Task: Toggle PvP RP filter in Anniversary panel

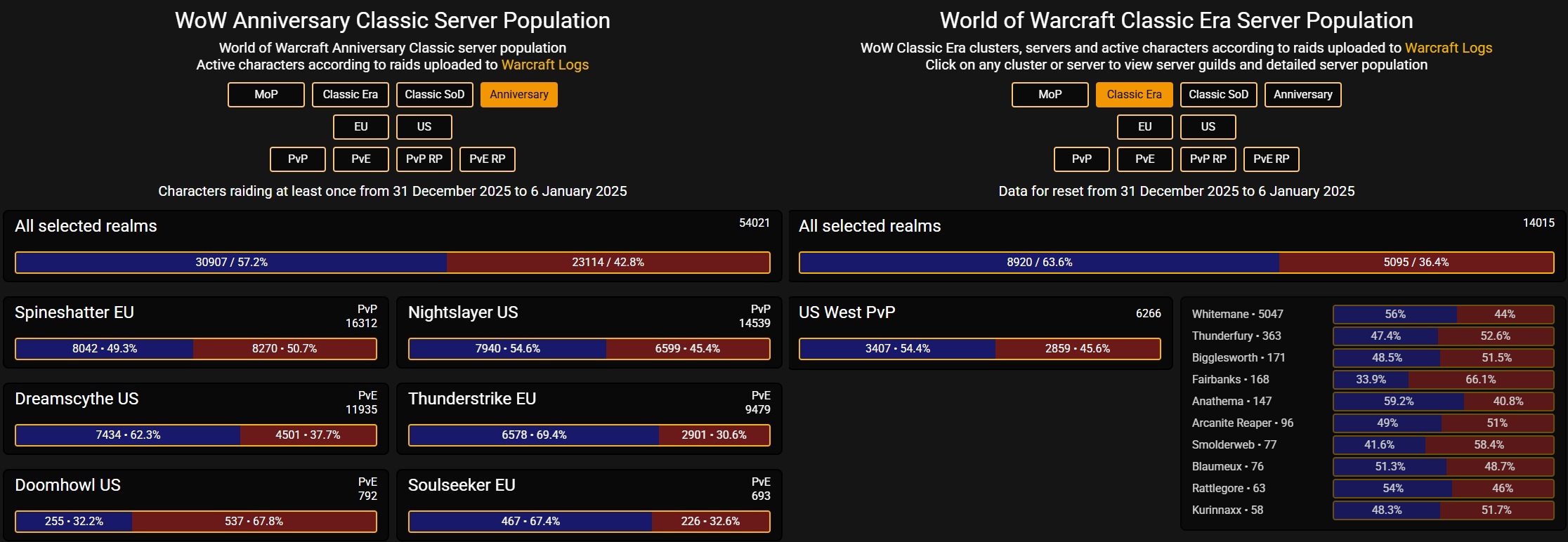Action: (424, 159)
